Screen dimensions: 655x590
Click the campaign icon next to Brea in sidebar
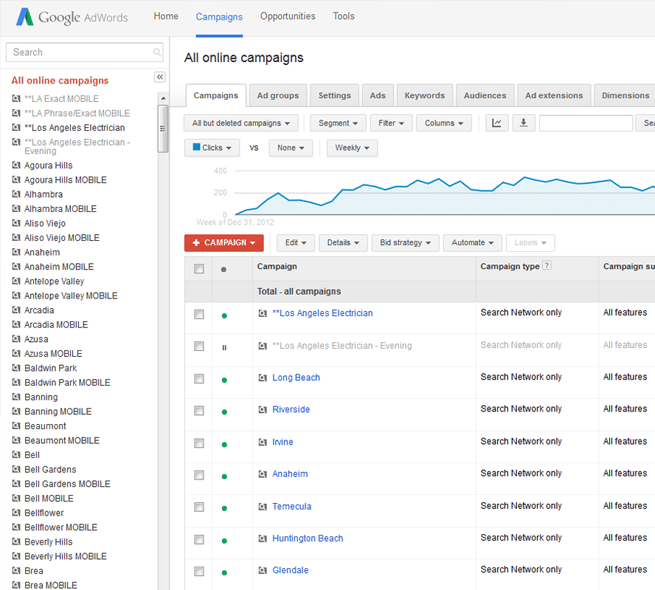point(16,570)
